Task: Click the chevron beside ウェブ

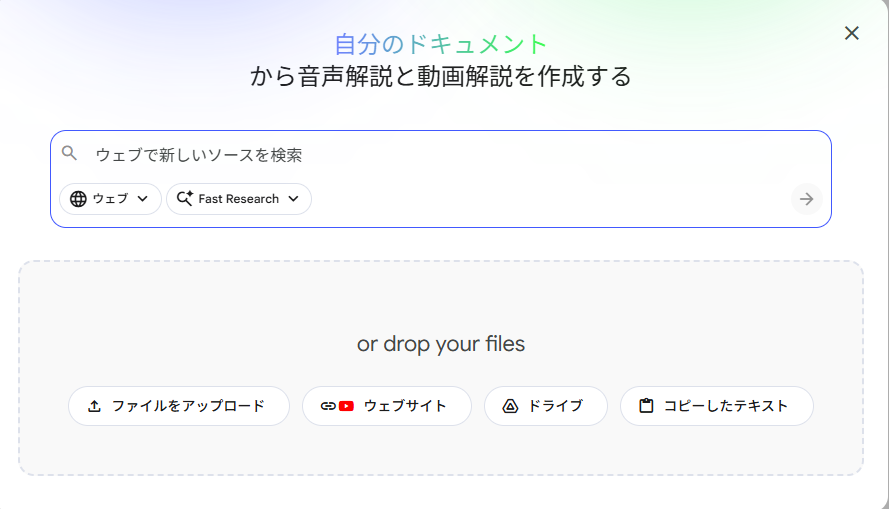Action: point(142,199)
